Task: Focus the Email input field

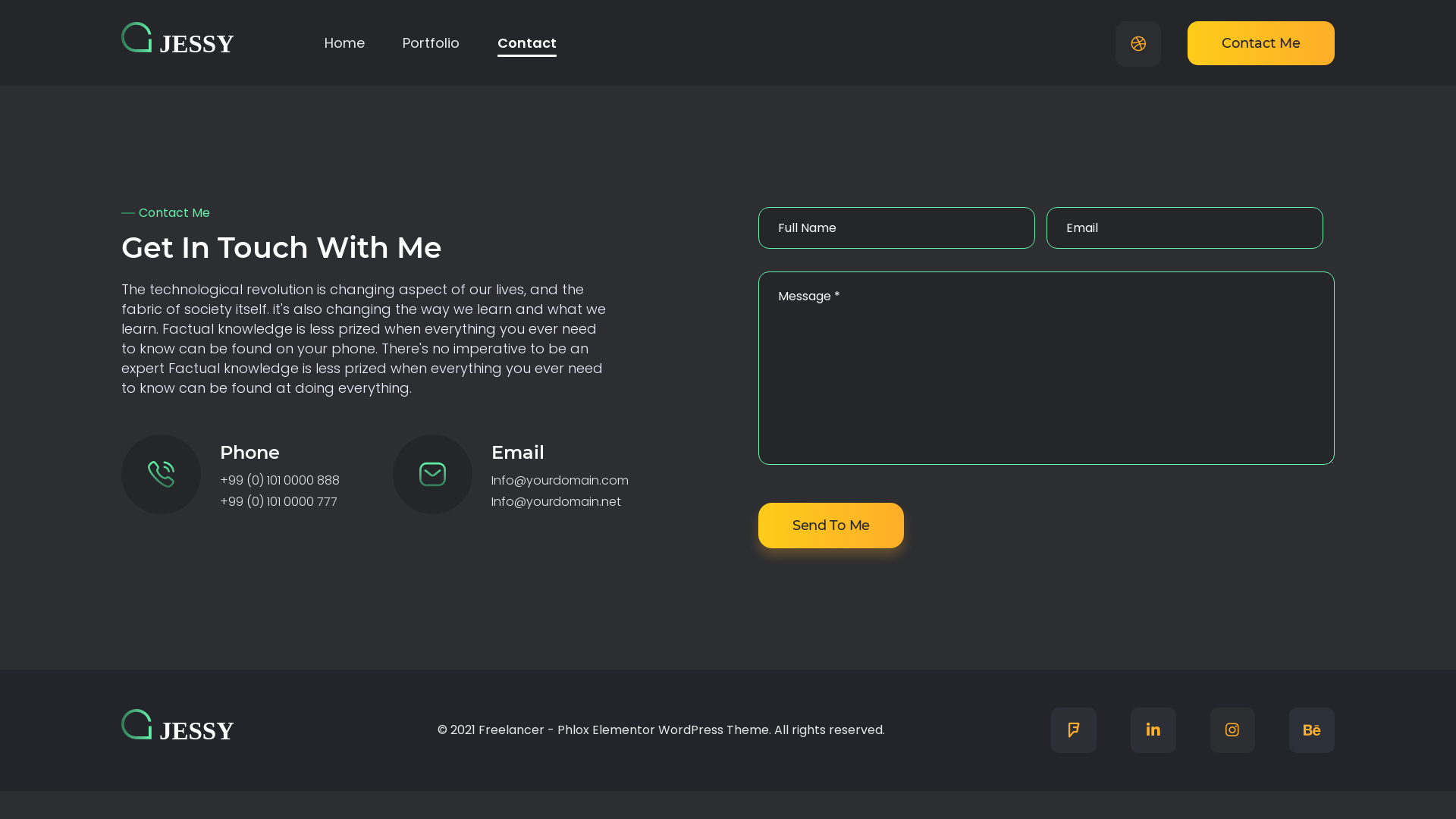Action: tap(1185, 228)
